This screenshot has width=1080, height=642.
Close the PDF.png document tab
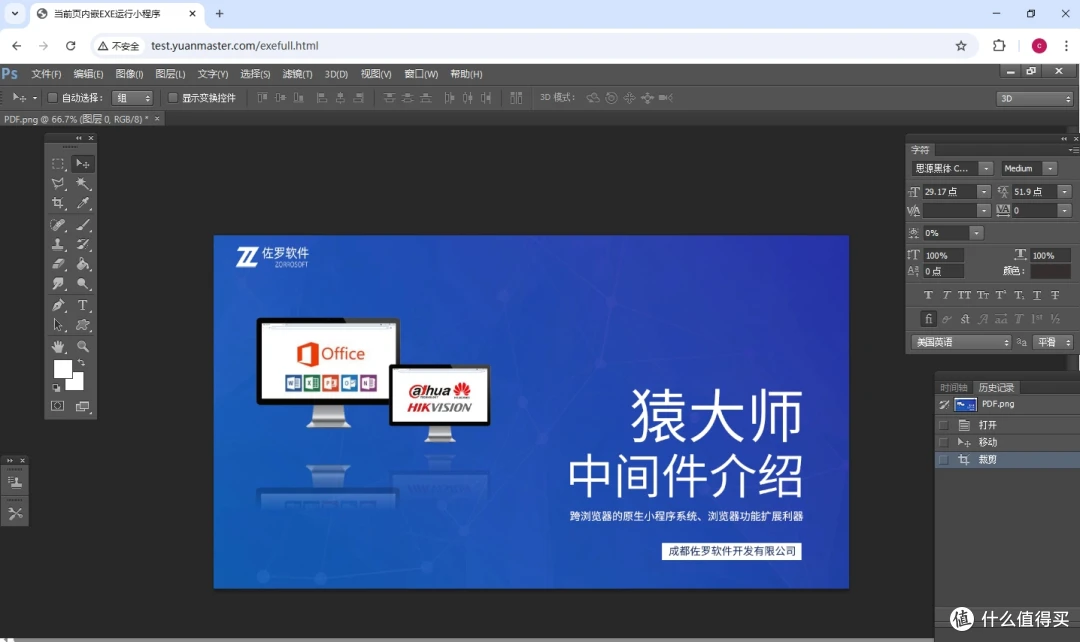(x=157, y=119)
